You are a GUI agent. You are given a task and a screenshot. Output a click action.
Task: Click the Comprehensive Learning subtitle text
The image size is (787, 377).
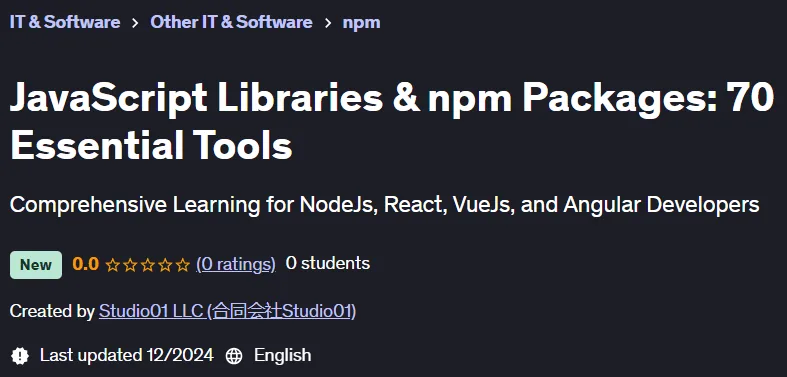(x=384, y=205)
